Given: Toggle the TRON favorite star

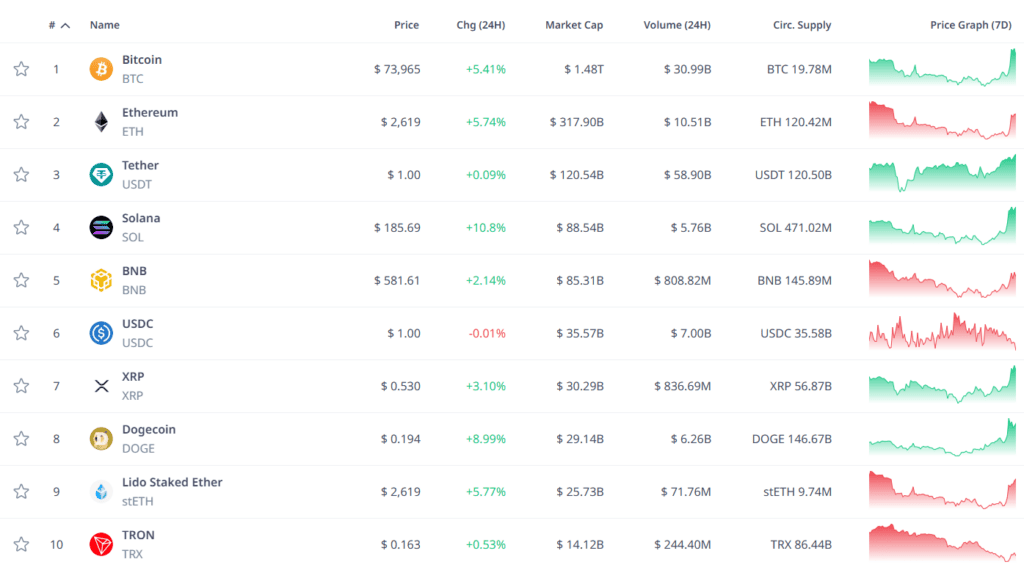Looking at the screenshot, I should (22, 545).
